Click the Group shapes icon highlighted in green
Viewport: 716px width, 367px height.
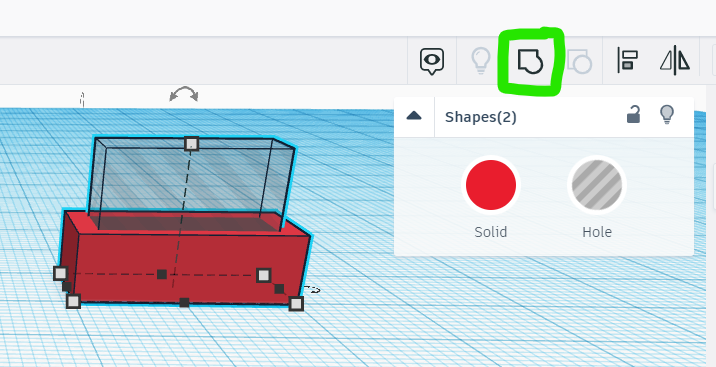pyautogui.click(x=530, y=62)
